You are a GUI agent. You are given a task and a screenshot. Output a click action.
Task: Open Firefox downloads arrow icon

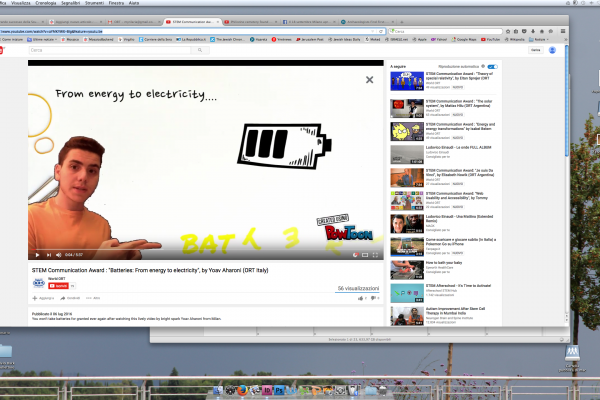point(533,31)
